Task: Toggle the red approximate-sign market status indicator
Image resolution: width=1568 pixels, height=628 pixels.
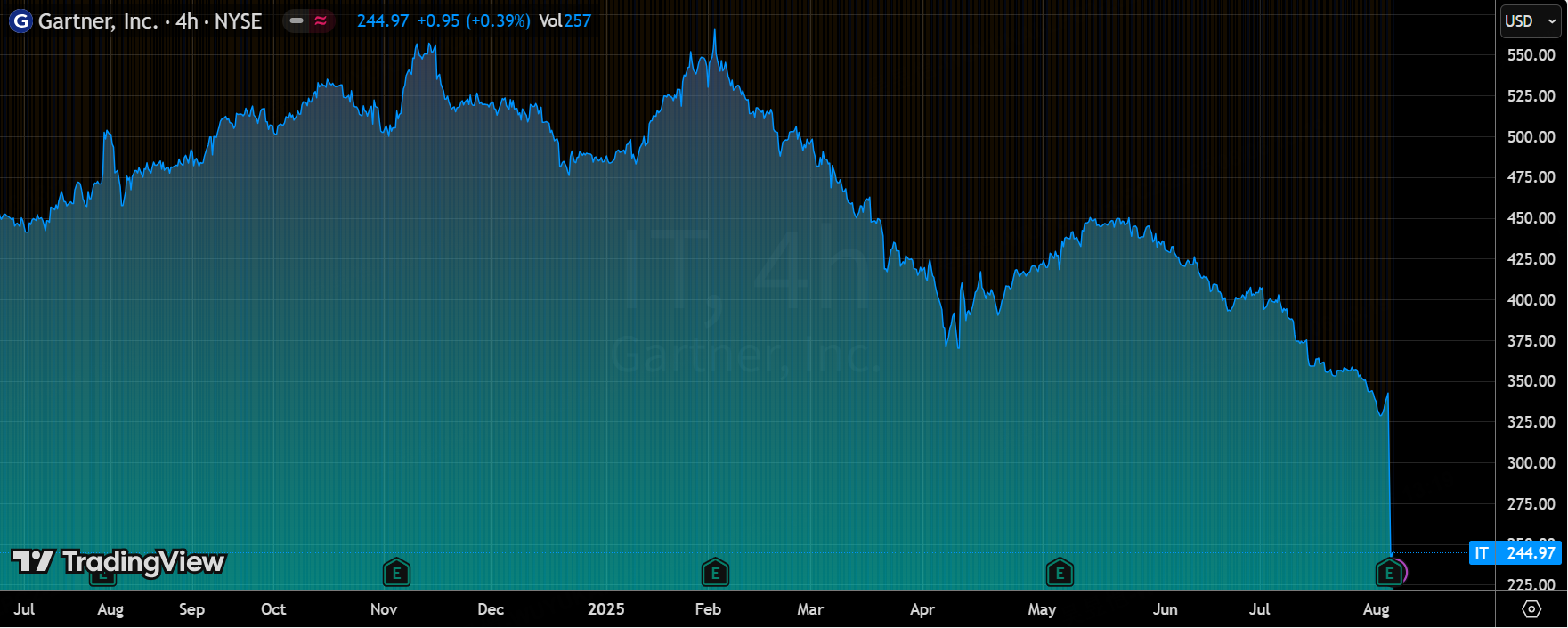Action: (321, 20)
